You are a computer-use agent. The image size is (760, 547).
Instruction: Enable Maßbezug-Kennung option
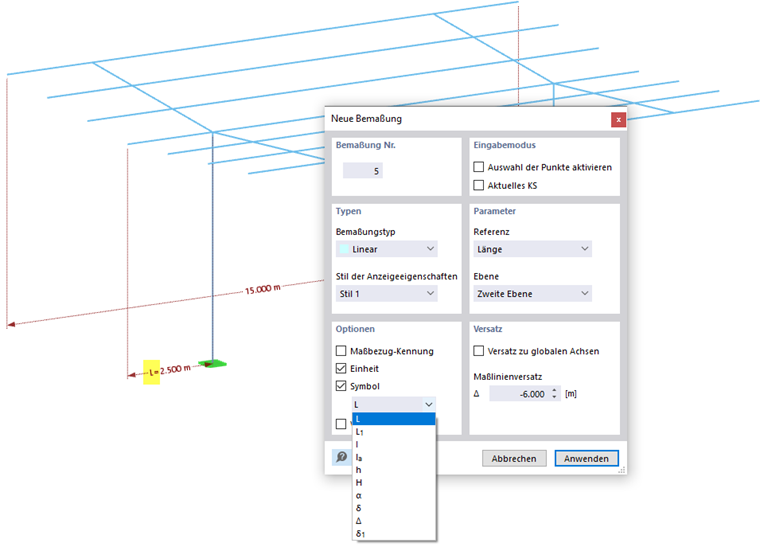[x=341, y=350]
